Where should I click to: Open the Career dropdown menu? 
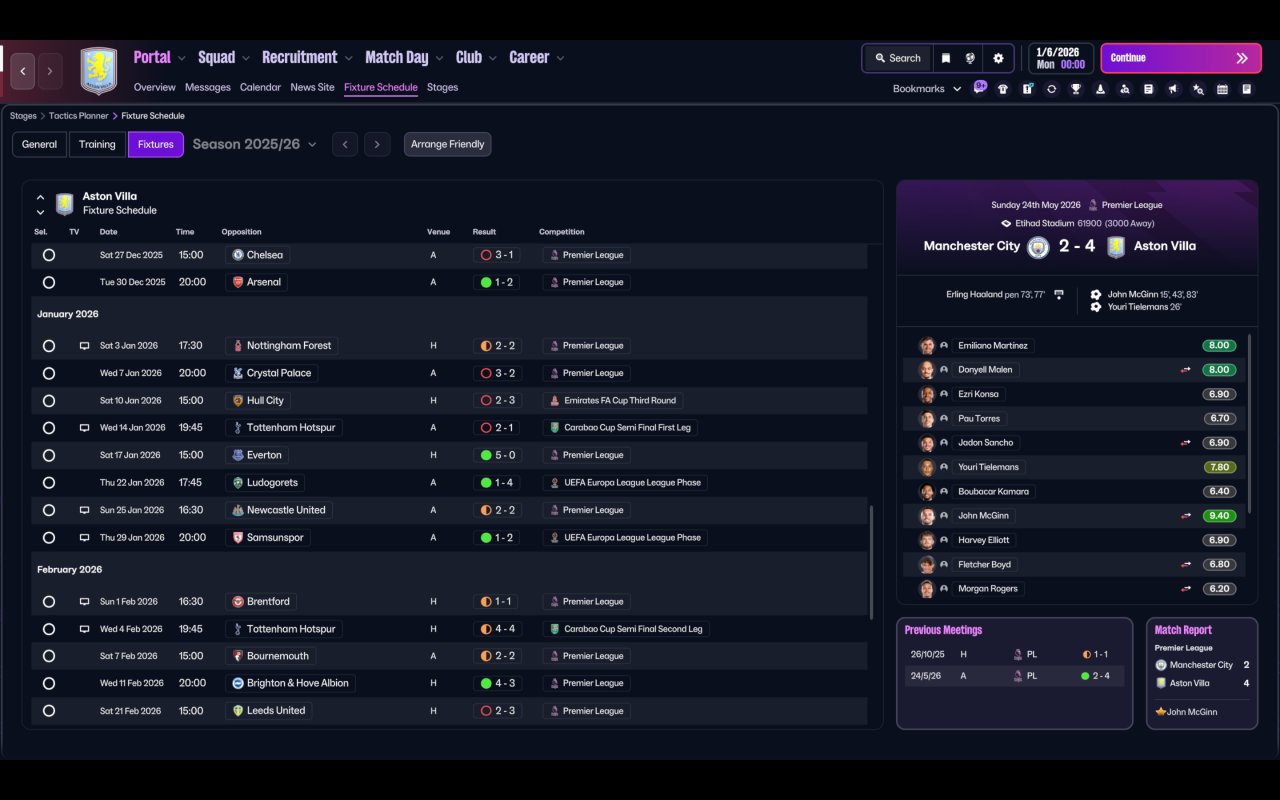(x=537, y=57)
